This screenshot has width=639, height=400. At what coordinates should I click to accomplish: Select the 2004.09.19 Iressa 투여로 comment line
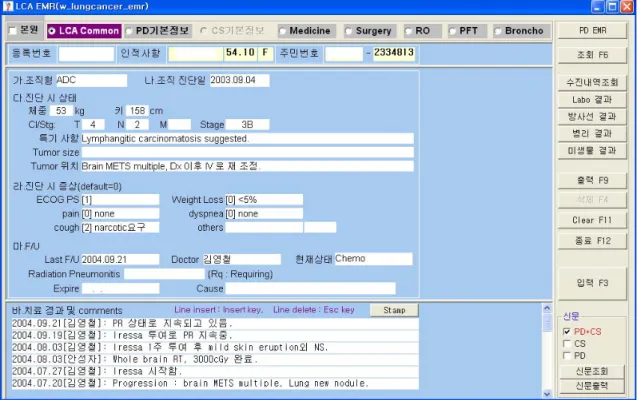point(215,336)
